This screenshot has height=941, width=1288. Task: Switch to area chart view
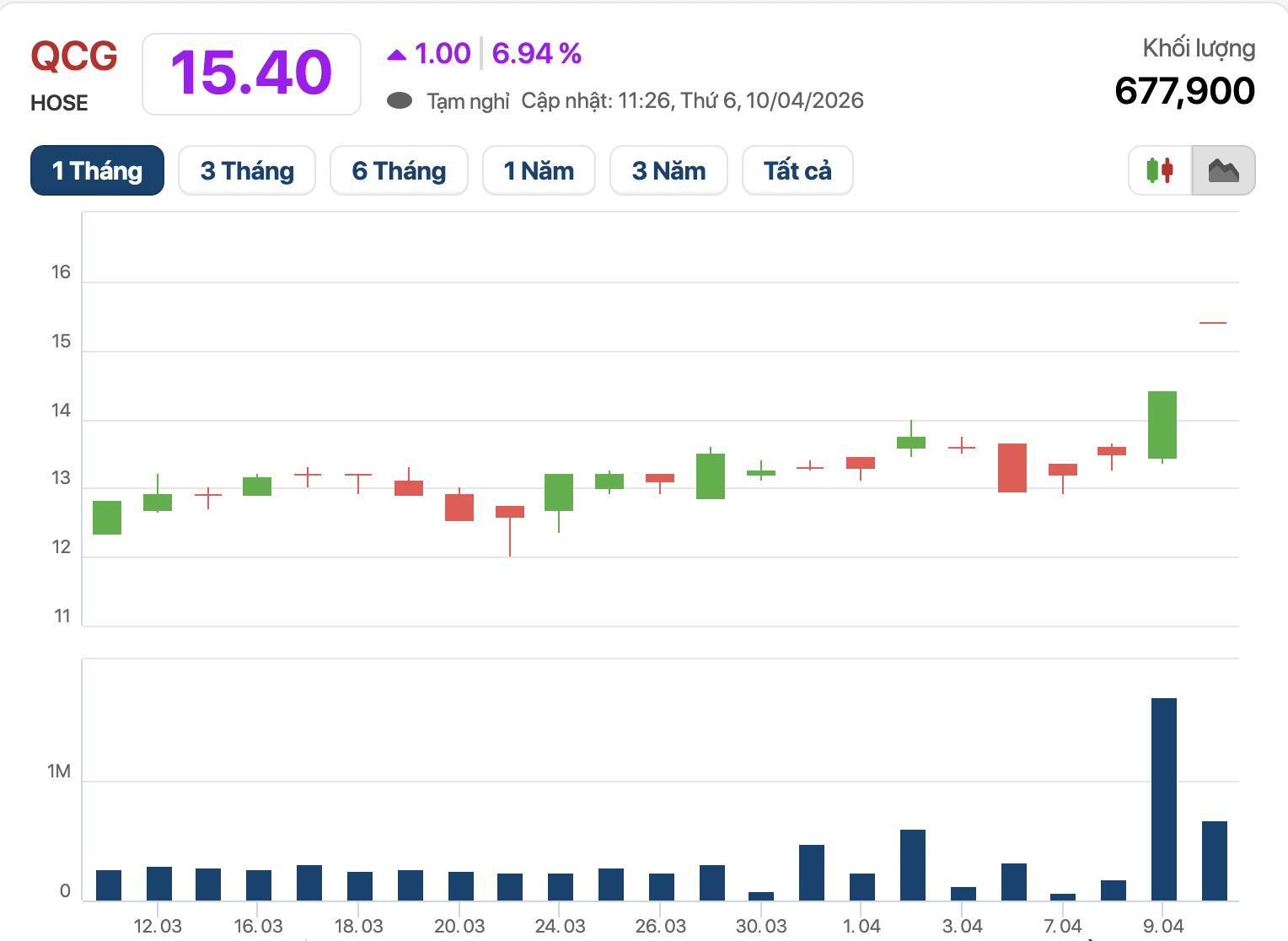pos(1223,170)
